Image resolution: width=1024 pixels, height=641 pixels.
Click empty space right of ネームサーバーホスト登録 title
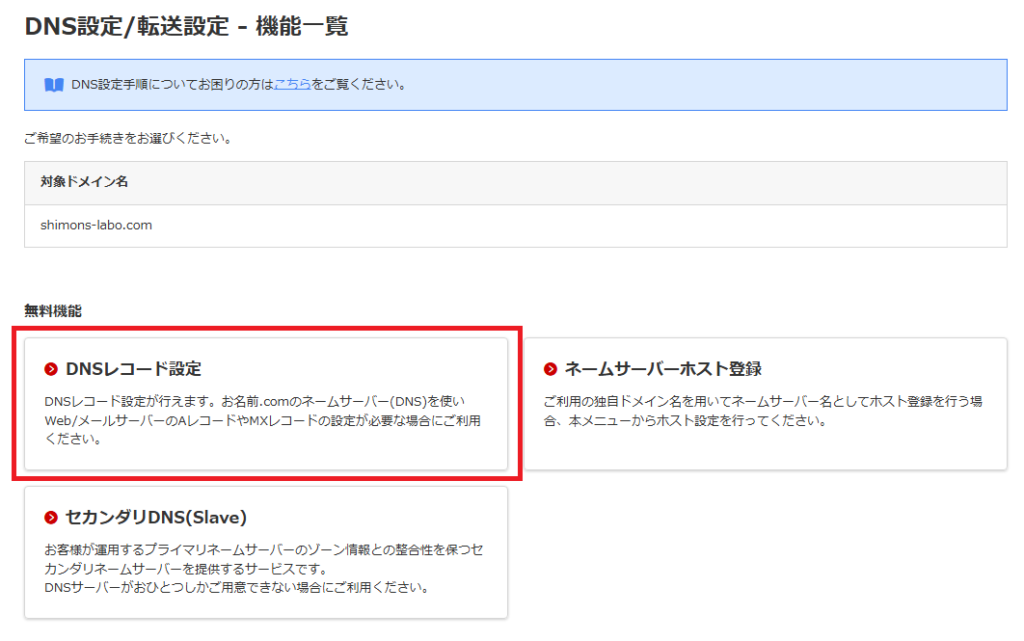coord(880,370)
